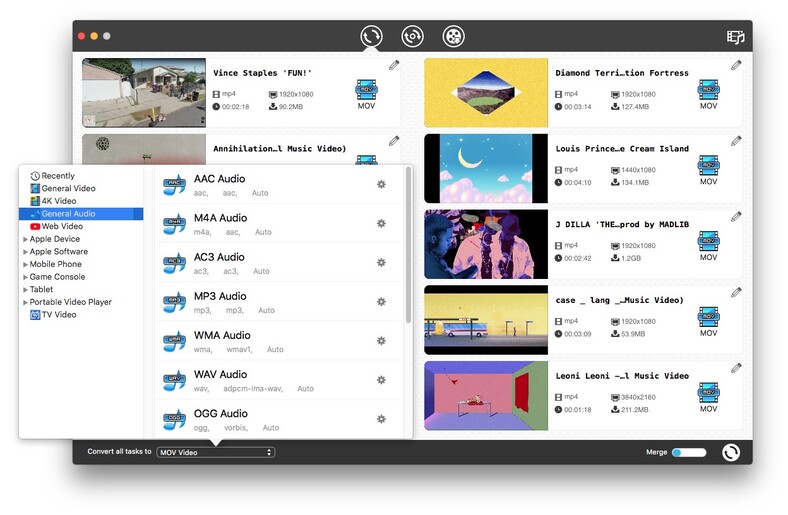This screenshot has height=515, width=788.
Task: Choose the MP3 Audio format
Action: pos(279,302)
